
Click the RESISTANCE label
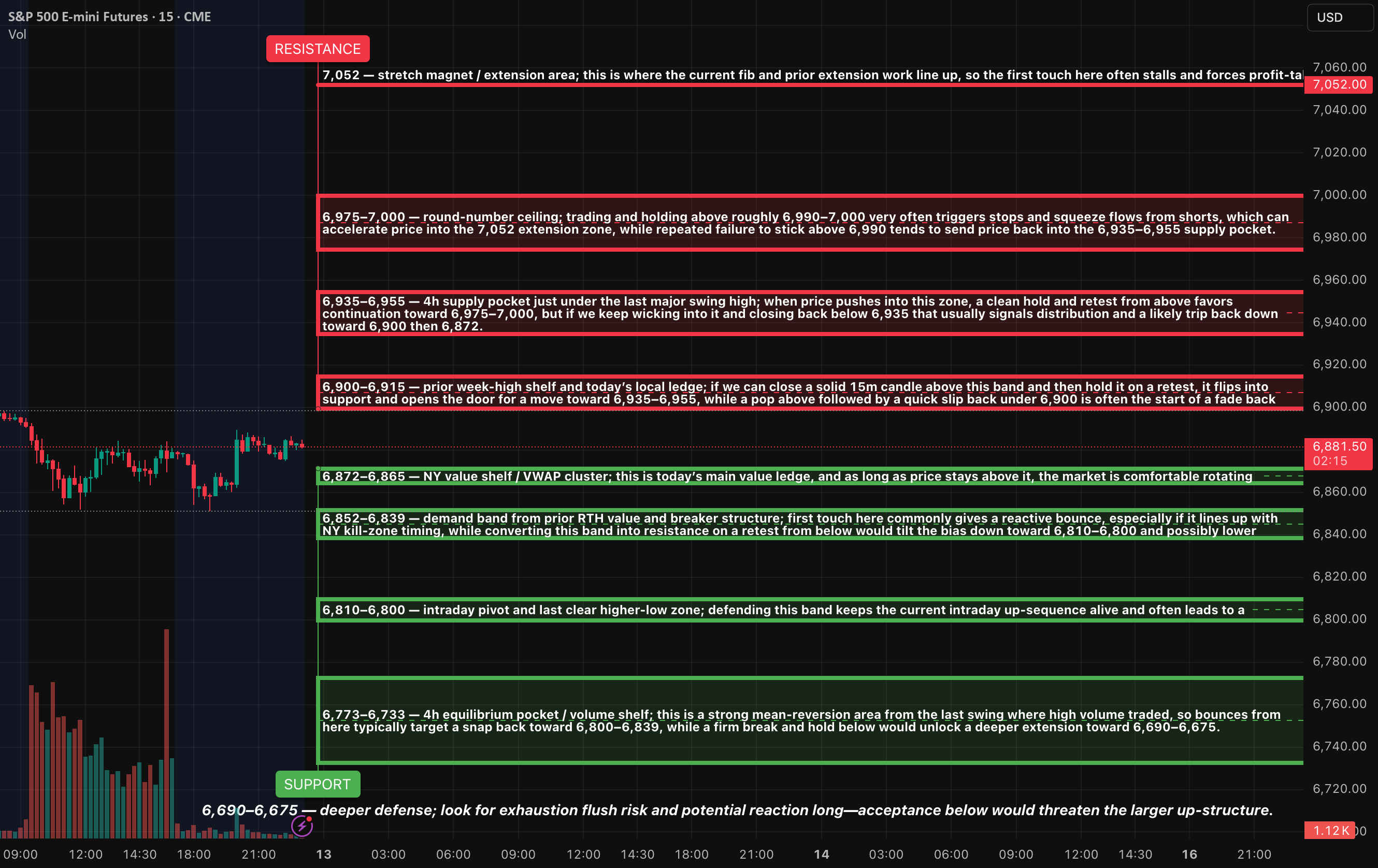pos(318,49)
